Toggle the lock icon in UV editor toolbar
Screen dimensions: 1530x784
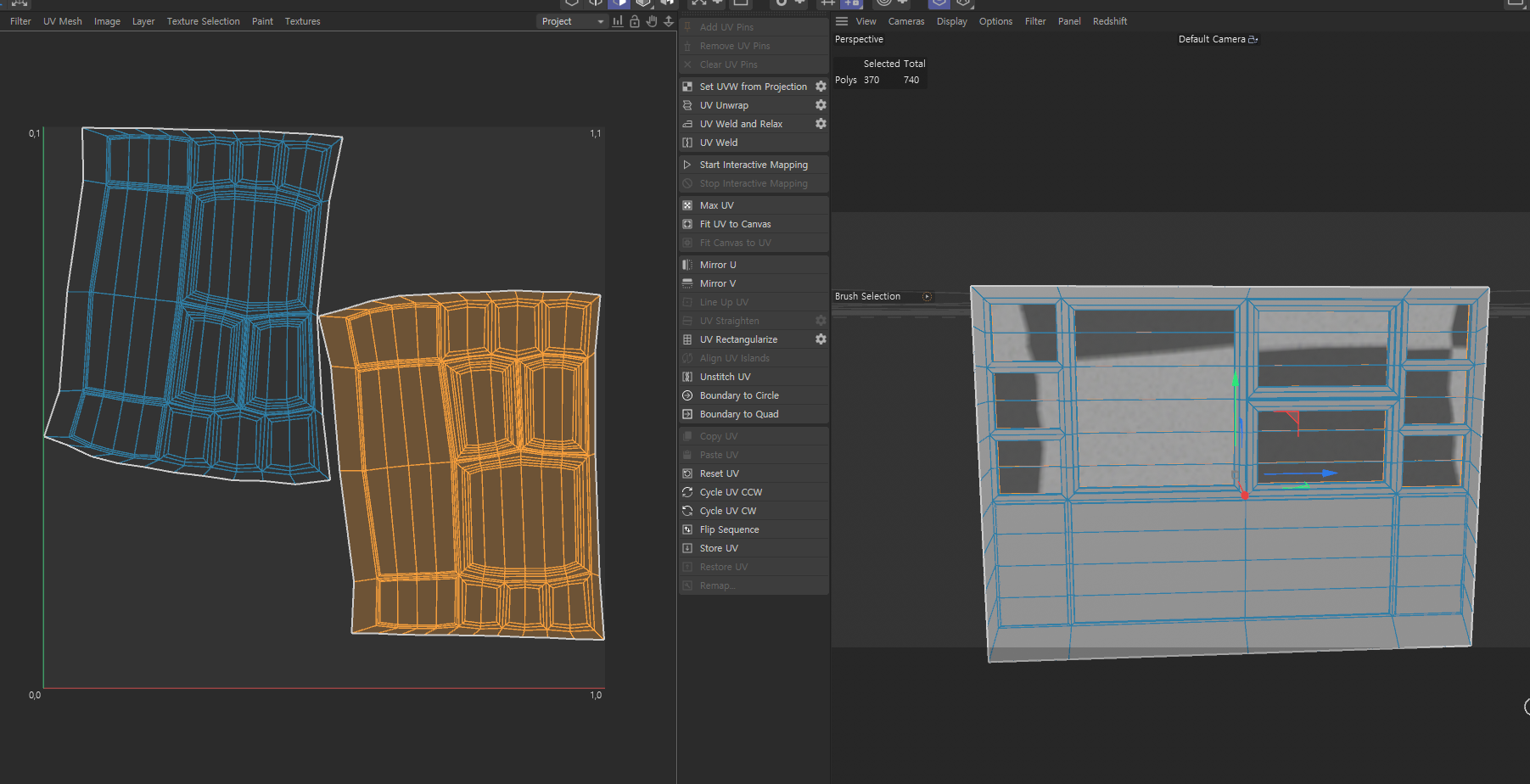pyautogui.click(x=635, y=21)
